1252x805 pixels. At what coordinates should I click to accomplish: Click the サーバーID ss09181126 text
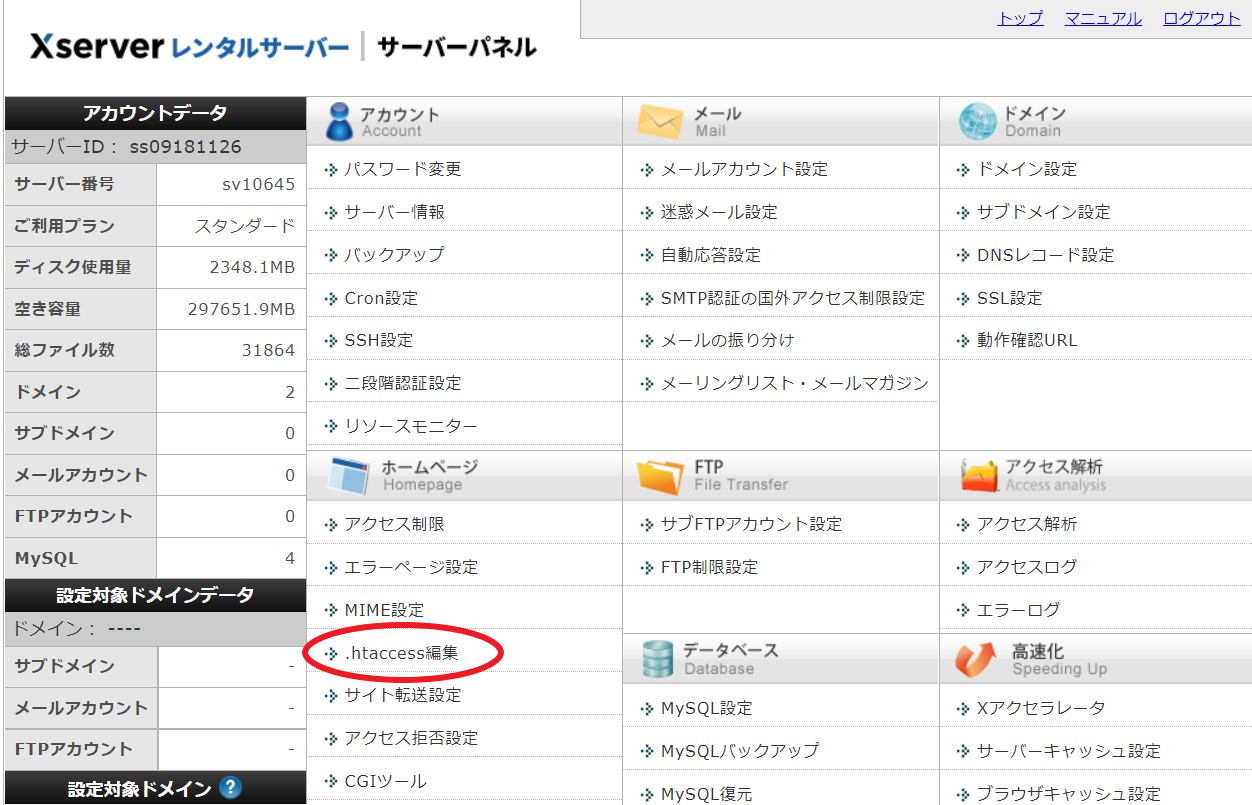(126, 147)
